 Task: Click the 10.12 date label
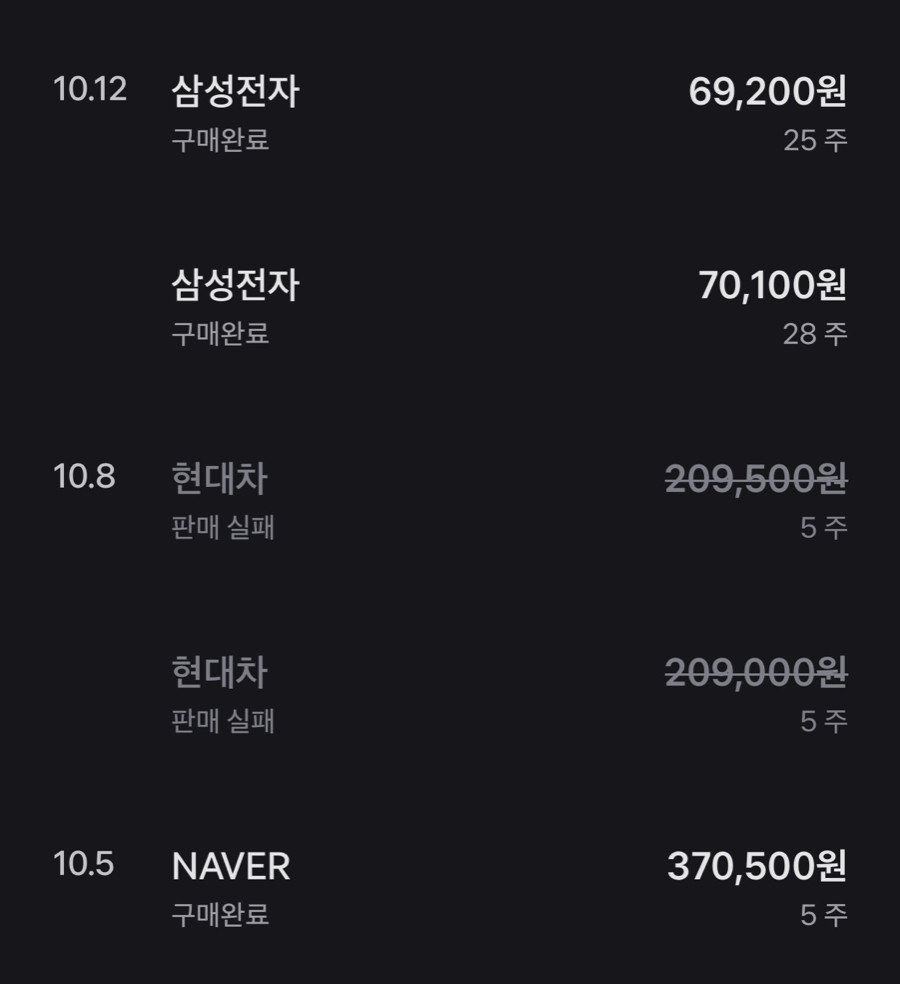(x=90, y=89)
